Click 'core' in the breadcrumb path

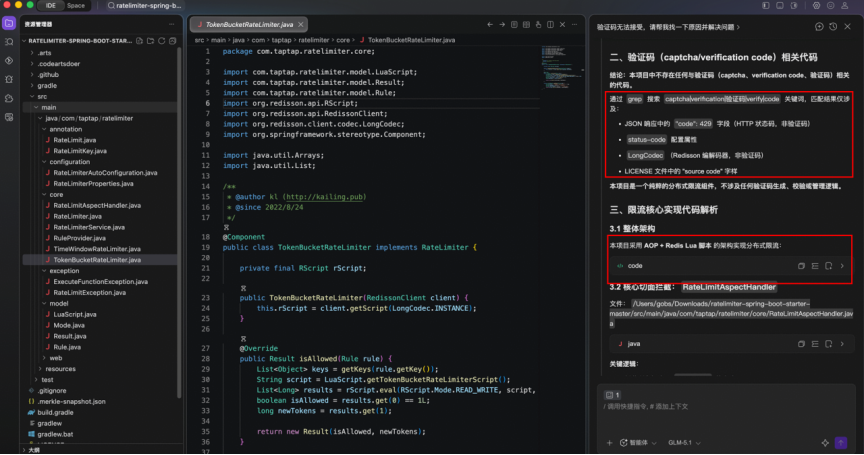coord(343,40)
